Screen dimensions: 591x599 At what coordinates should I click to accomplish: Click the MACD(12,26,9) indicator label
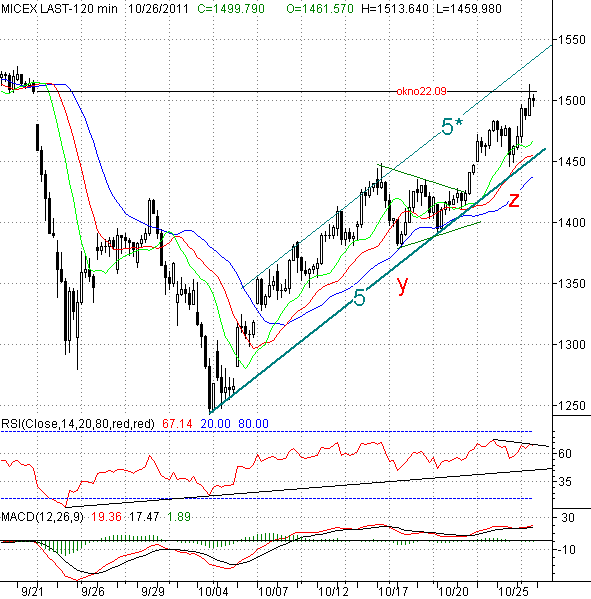tap(42, 517)
